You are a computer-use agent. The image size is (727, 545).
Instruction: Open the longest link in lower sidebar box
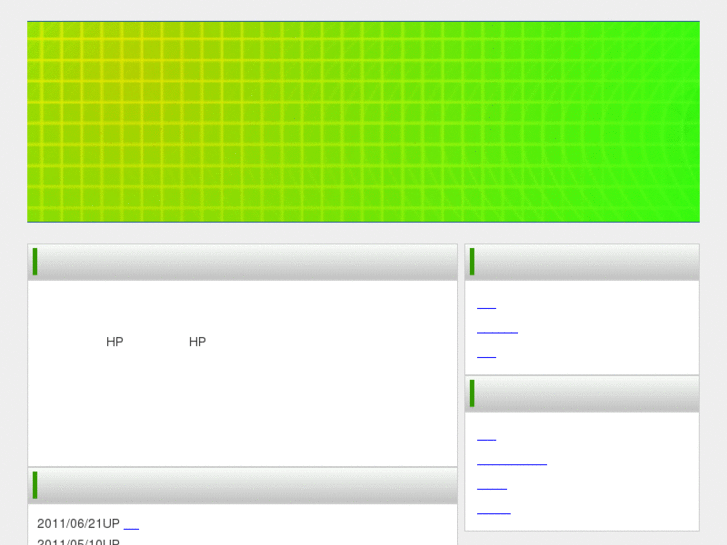512,463
